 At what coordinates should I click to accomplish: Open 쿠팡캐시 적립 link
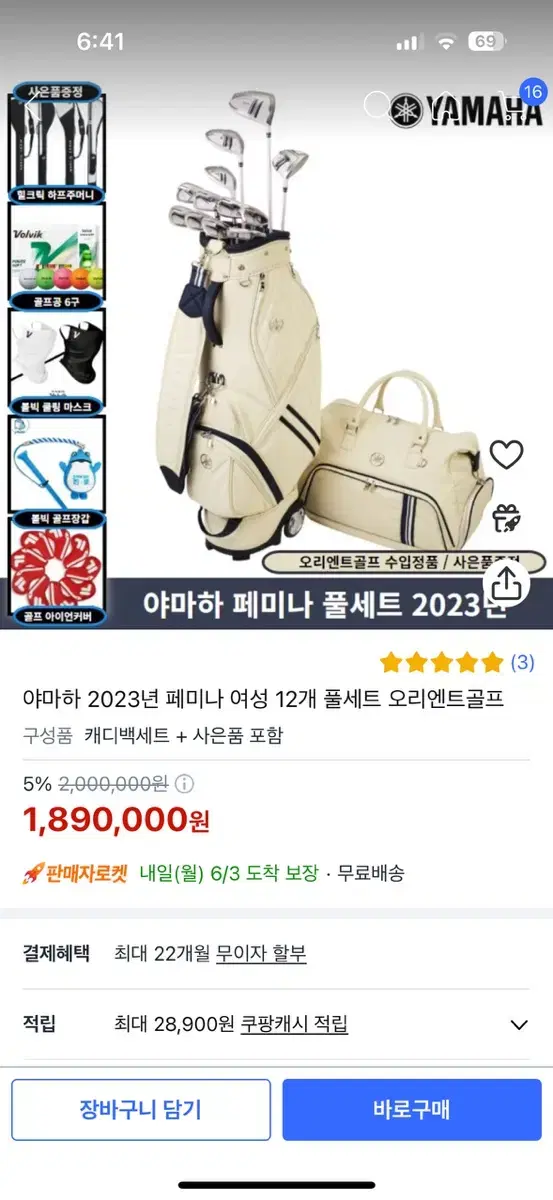point(294,1024)
